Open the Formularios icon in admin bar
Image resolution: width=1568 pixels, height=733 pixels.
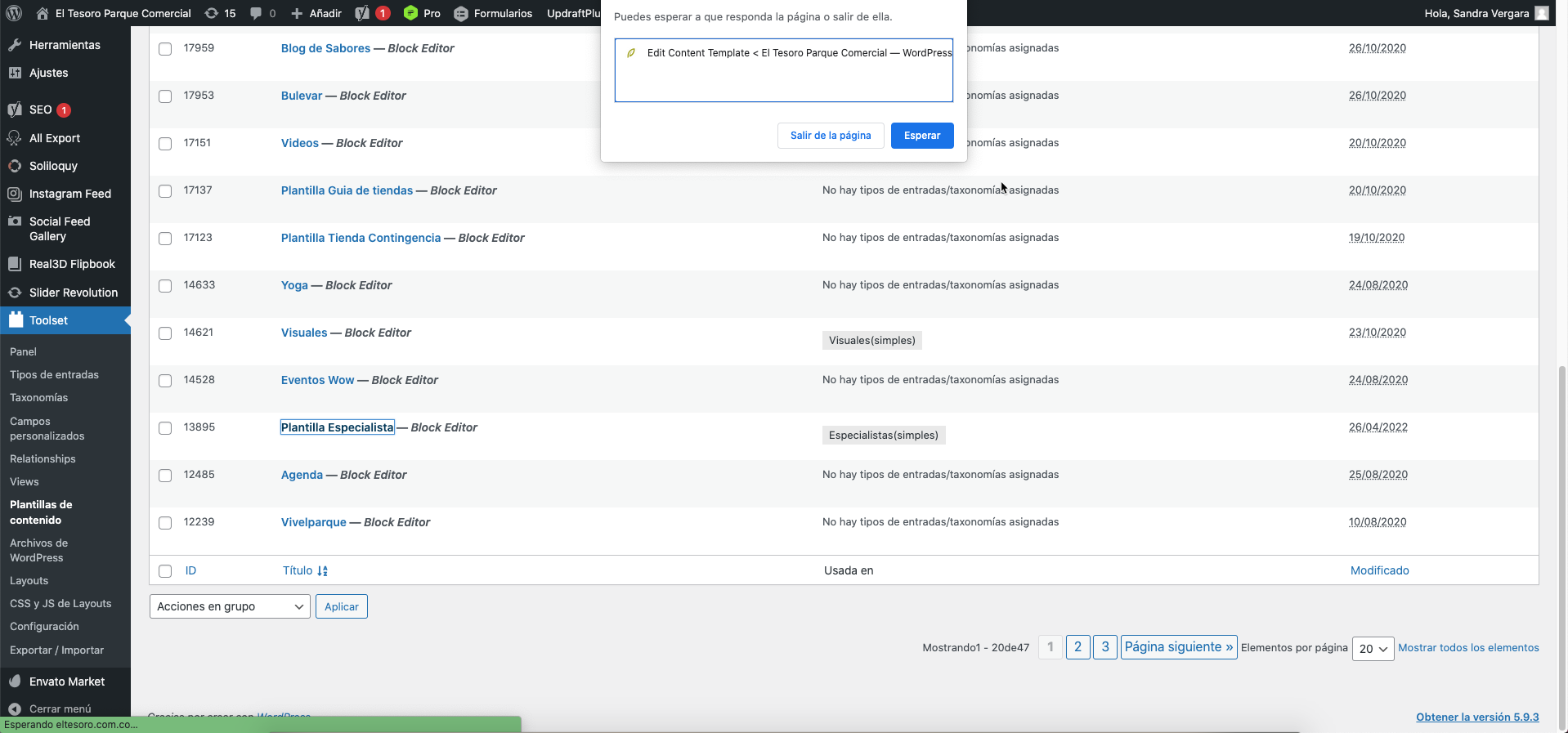(461, 13)
